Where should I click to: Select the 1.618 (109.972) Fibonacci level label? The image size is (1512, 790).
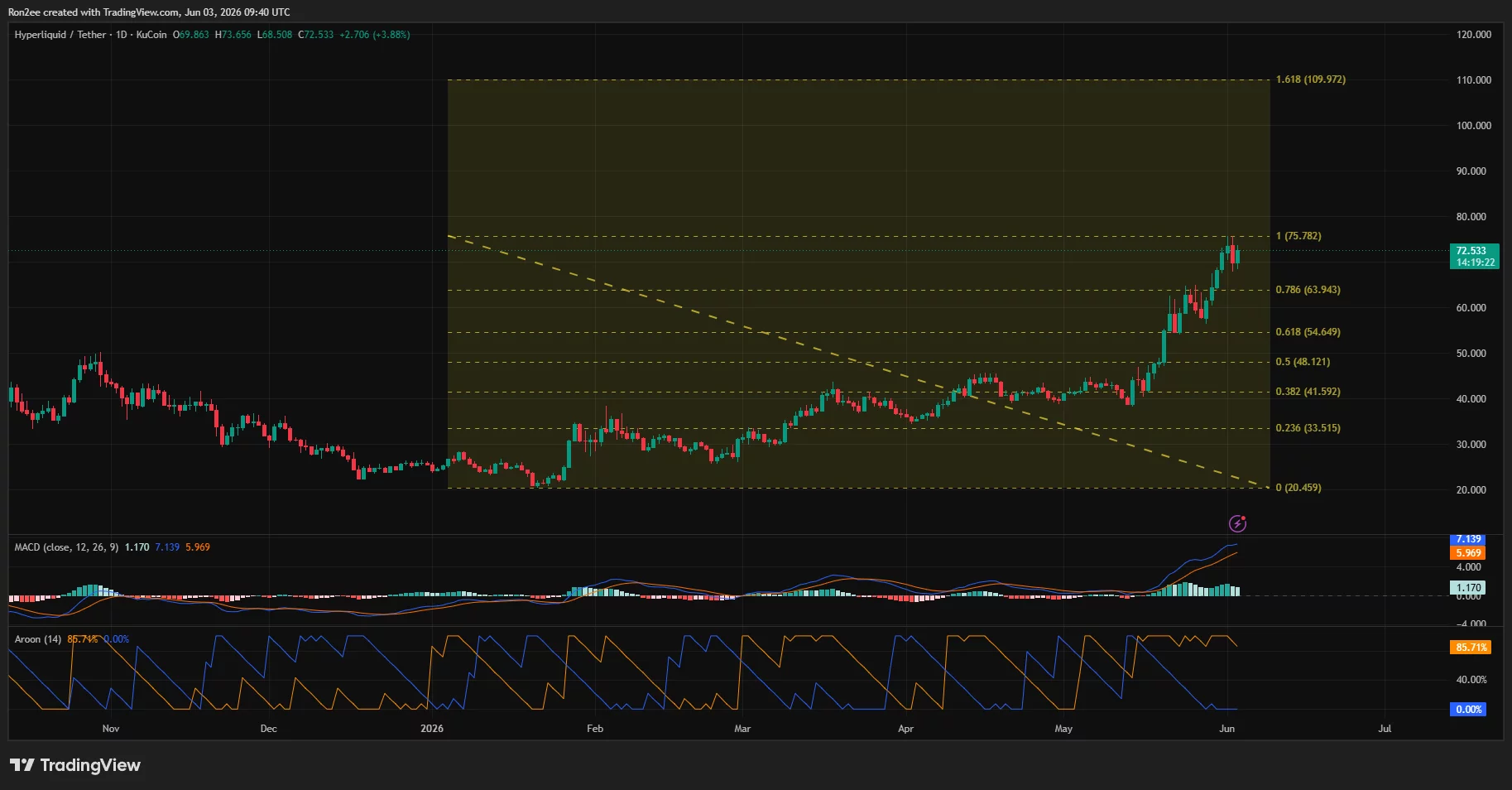point(1310,79)
